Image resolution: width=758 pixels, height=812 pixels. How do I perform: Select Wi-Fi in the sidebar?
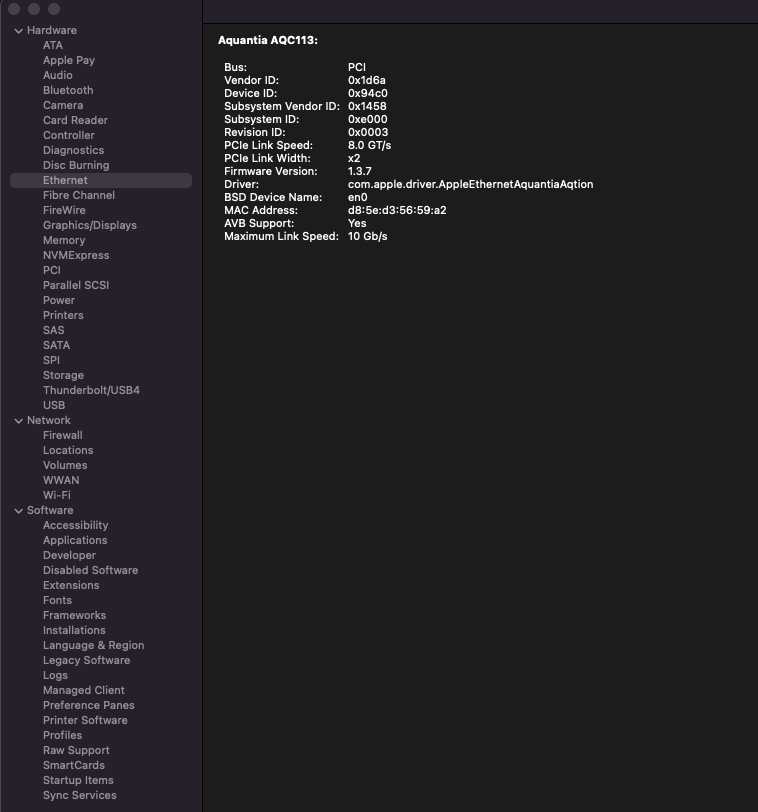(x=56, y=496)
